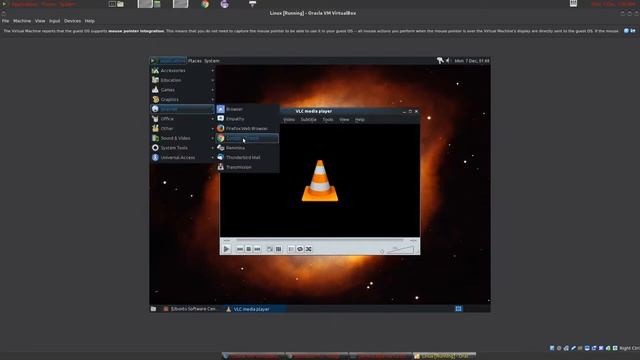Adjust the VLC volume slider
640x360 pixels.
[400, 249]
